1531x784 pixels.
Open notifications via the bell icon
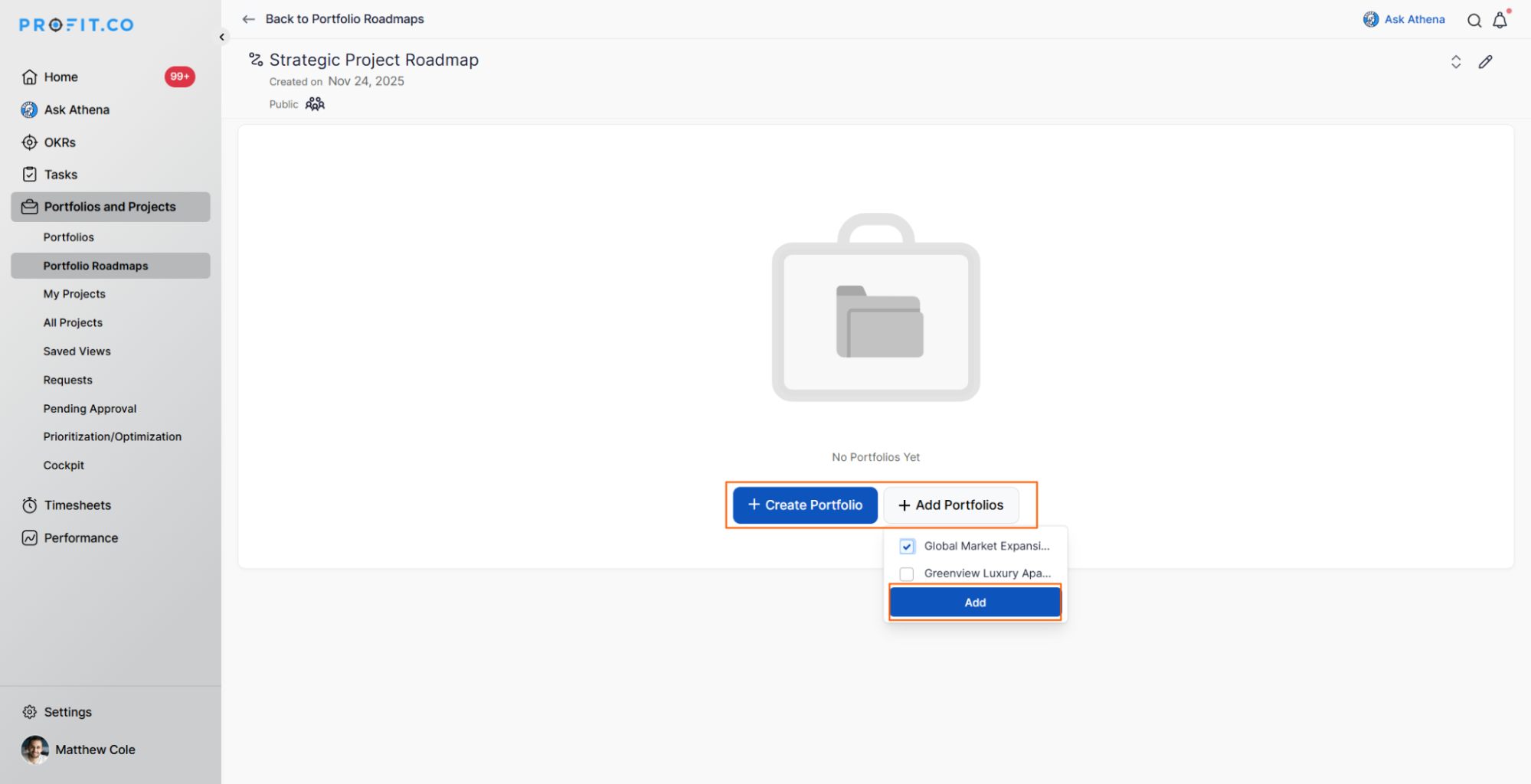[x=1500, y=20]
